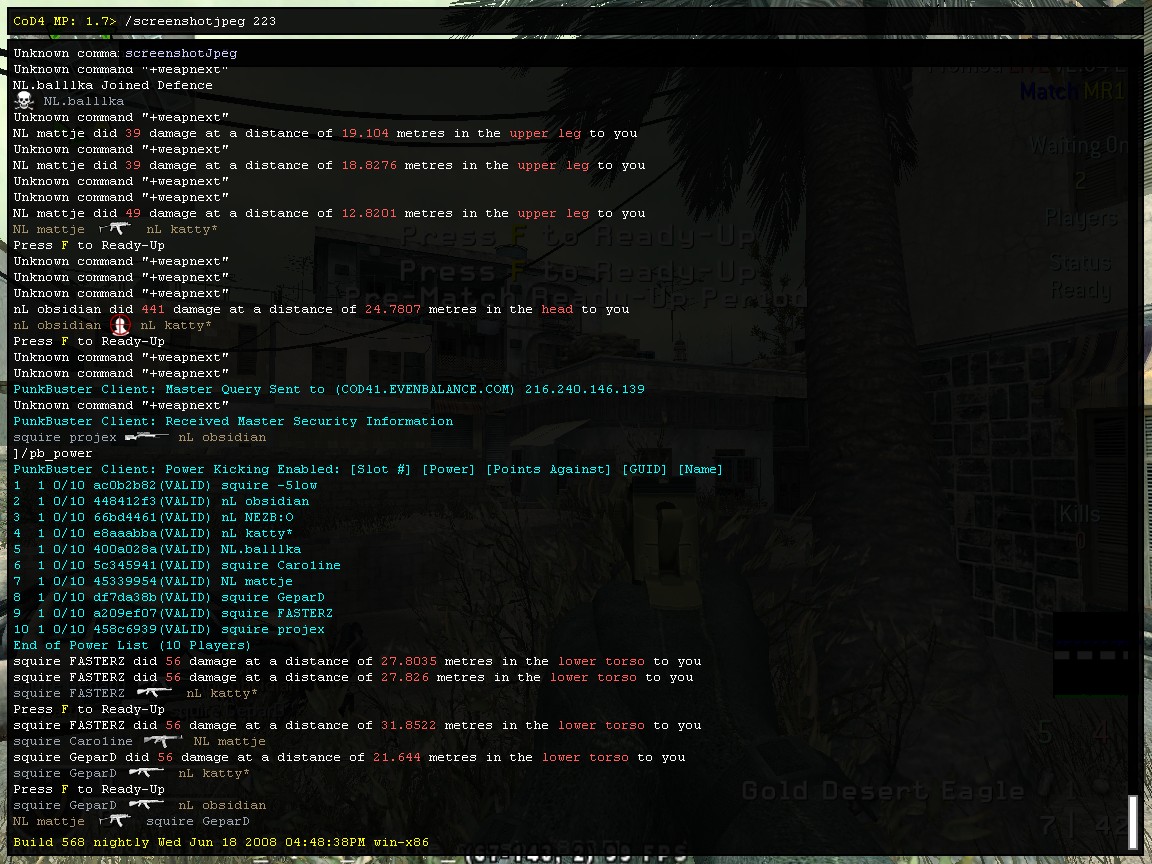Viewport: 1152px width, 864px height.
Task: Click the 27.8035 distance value
Action: (408, 661)
